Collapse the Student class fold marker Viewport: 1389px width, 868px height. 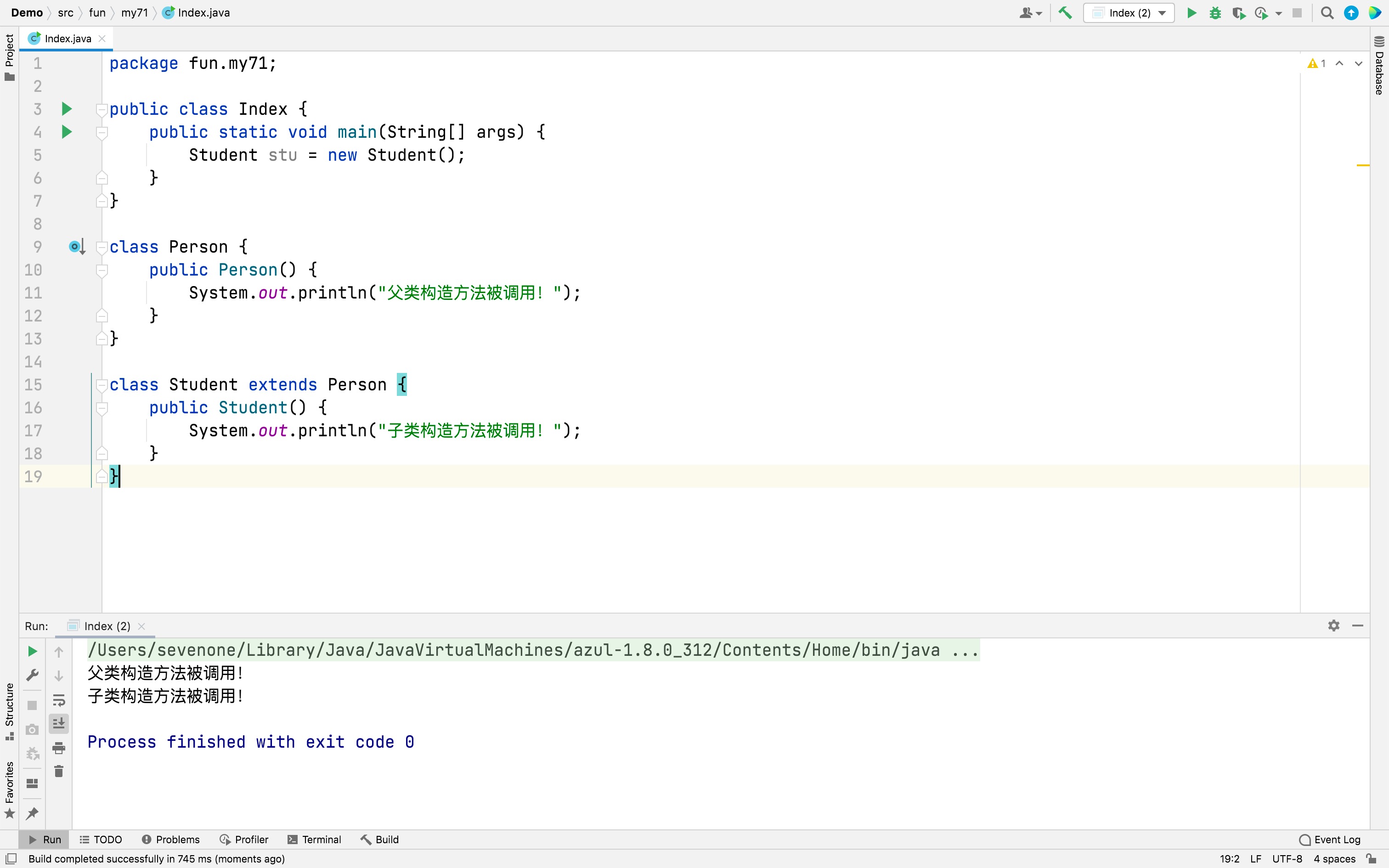[102, 385]
